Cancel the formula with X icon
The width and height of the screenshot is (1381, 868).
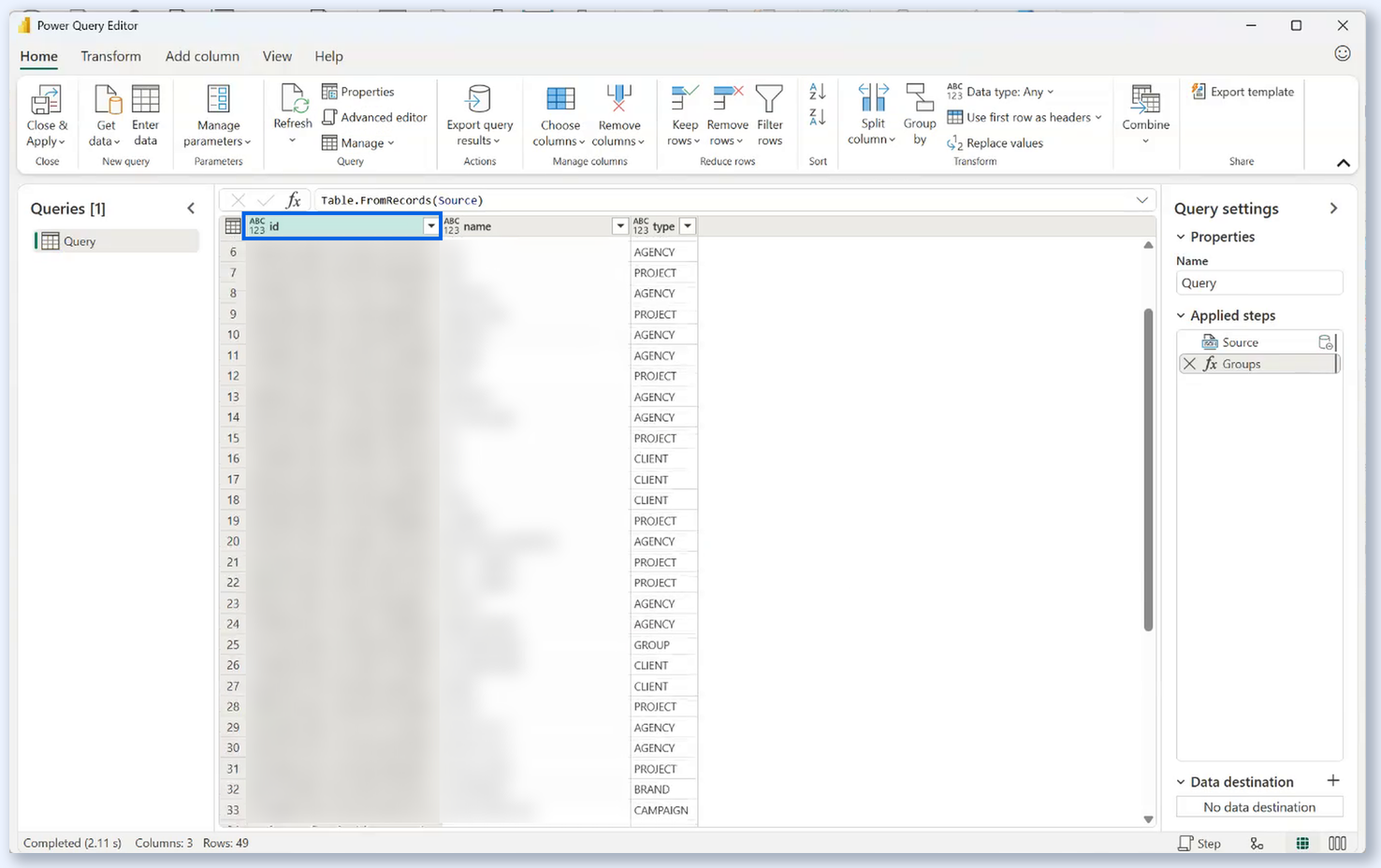point(238,200)
